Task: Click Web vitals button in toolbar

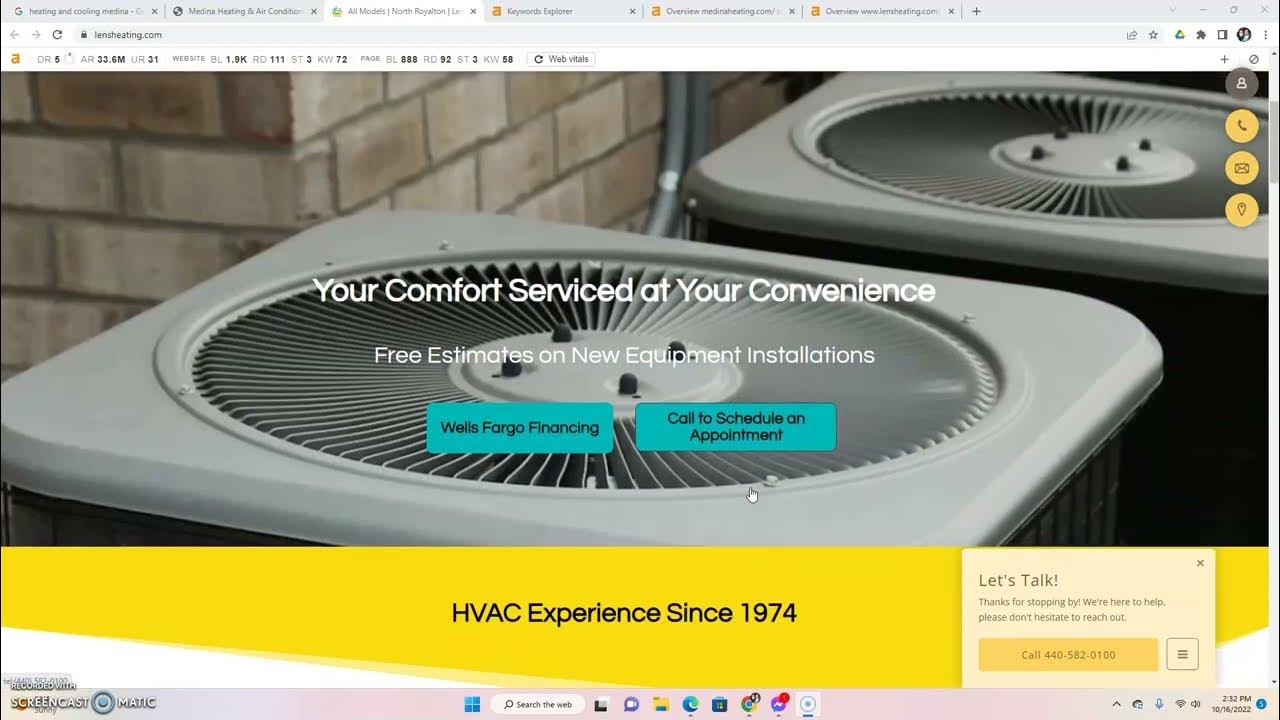Action: 562,59
